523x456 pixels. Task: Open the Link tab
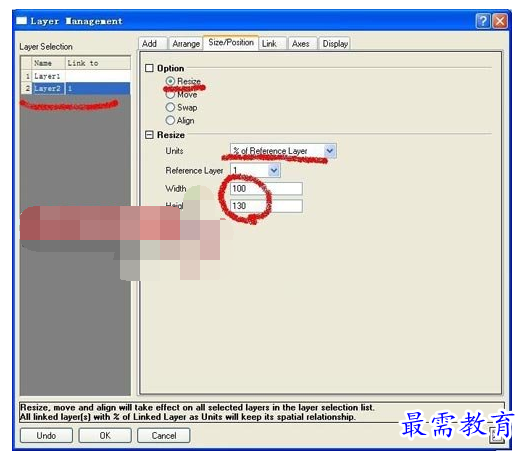pyautogui.click(x=272, y=44)
